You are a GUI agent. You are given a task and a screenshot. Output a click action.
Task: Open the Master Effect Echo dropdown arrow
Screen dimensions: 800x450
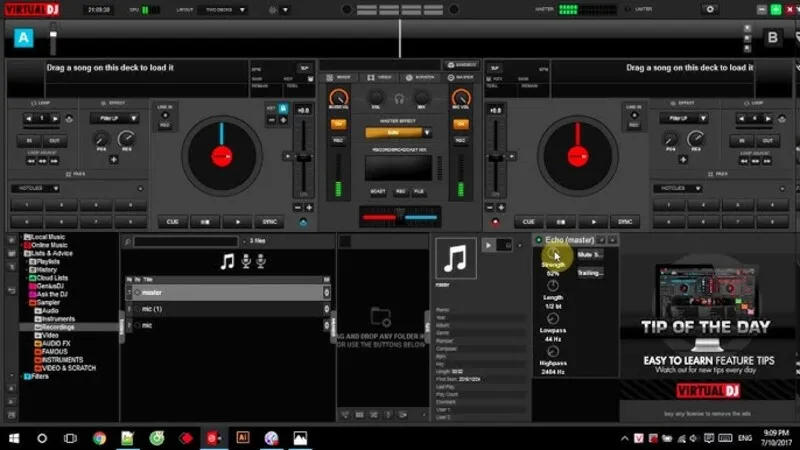427,133
